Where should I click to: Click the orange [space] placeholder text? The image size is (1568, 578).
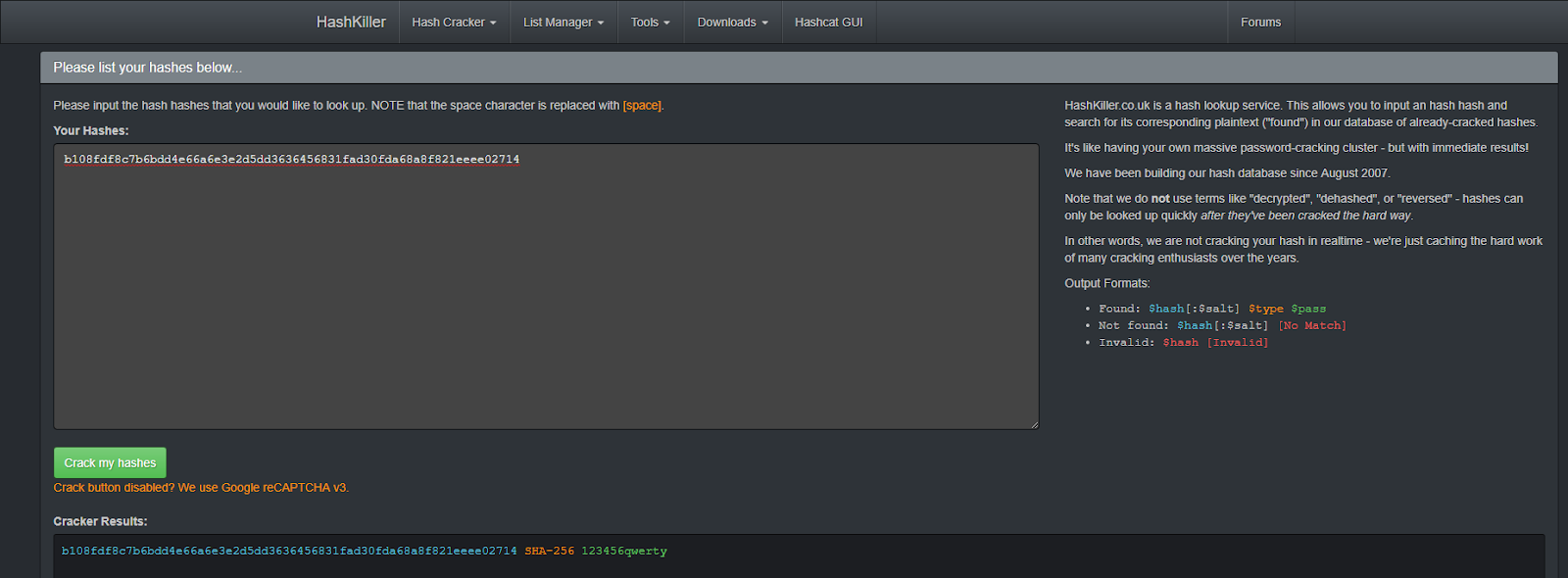[x=642, y=106]
